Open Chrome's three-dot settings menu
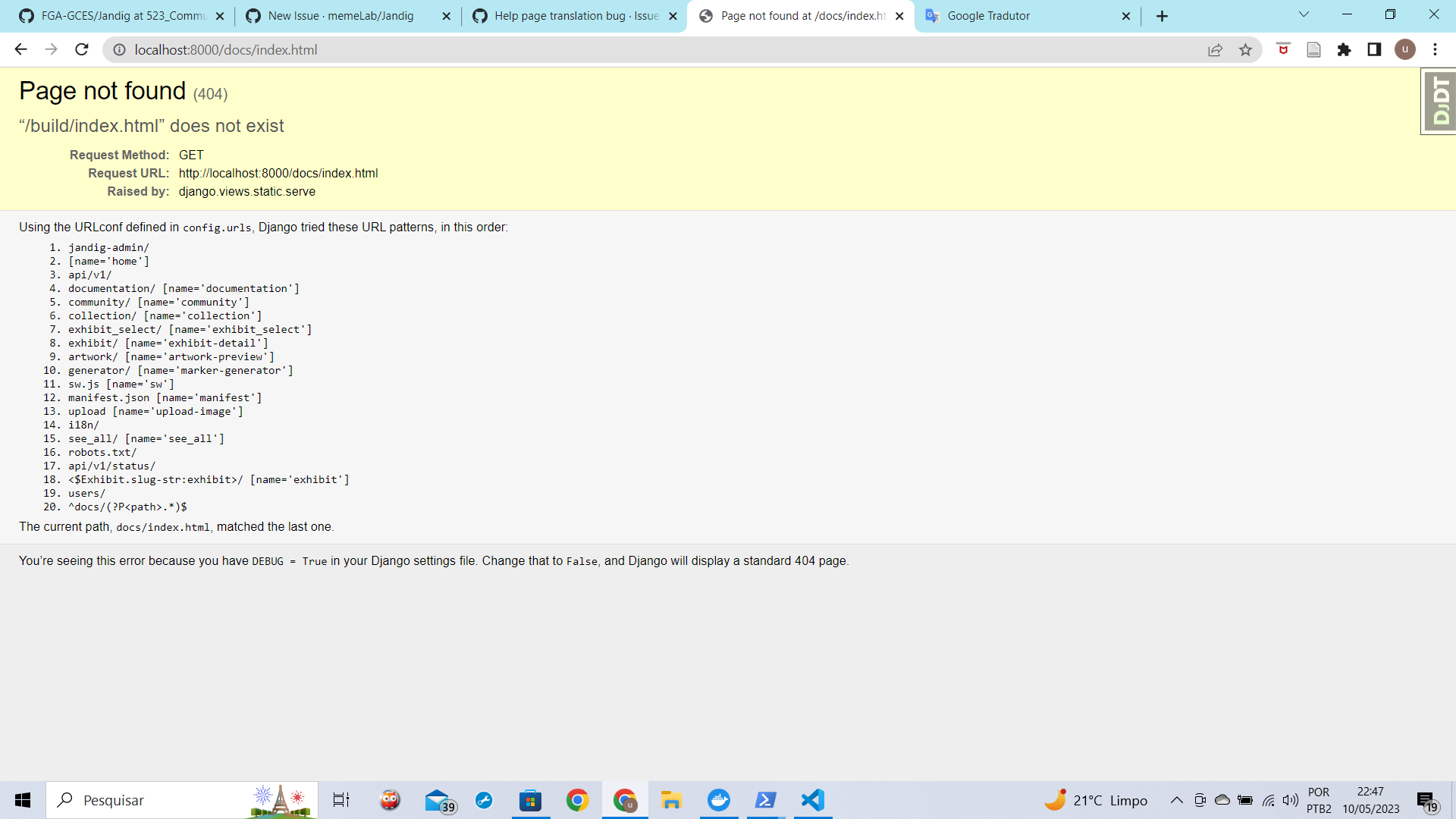Image resolution: width=1456 pixels, height=819 pixels. 1435,49
